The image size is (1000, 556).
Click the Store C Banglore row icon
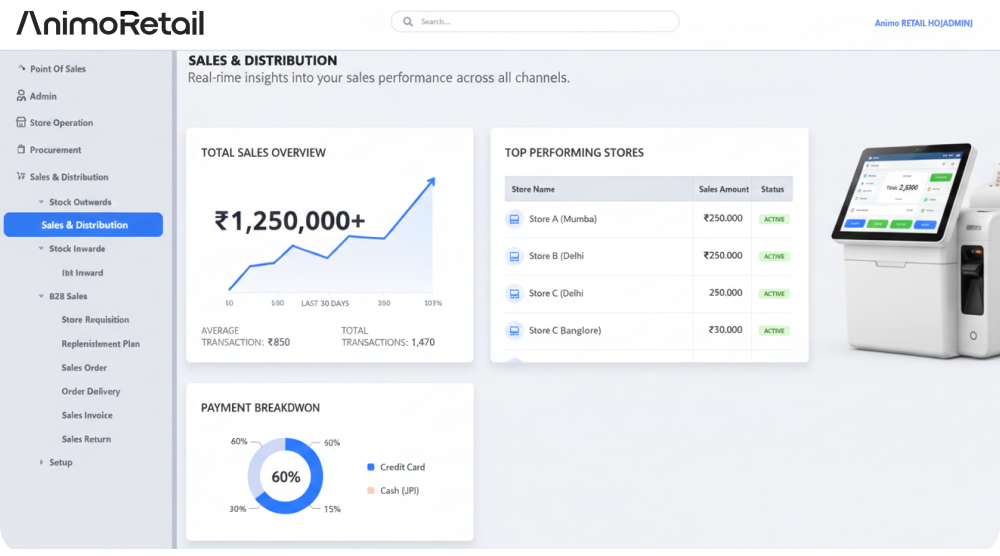[514, 330]
